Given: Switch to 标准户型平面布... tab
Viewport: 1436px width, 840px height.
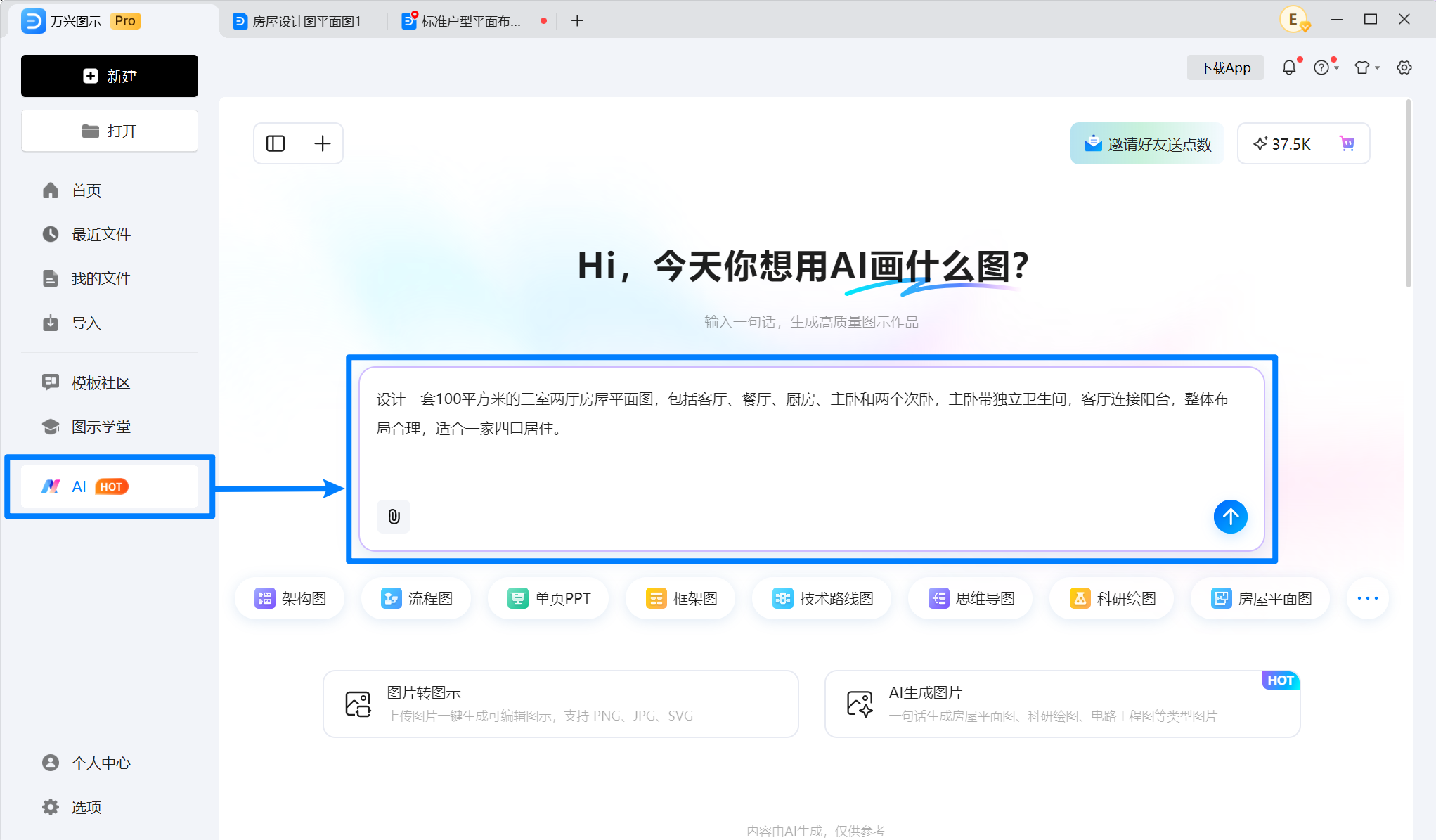Looking at the screenshot, I should [471, 21].
